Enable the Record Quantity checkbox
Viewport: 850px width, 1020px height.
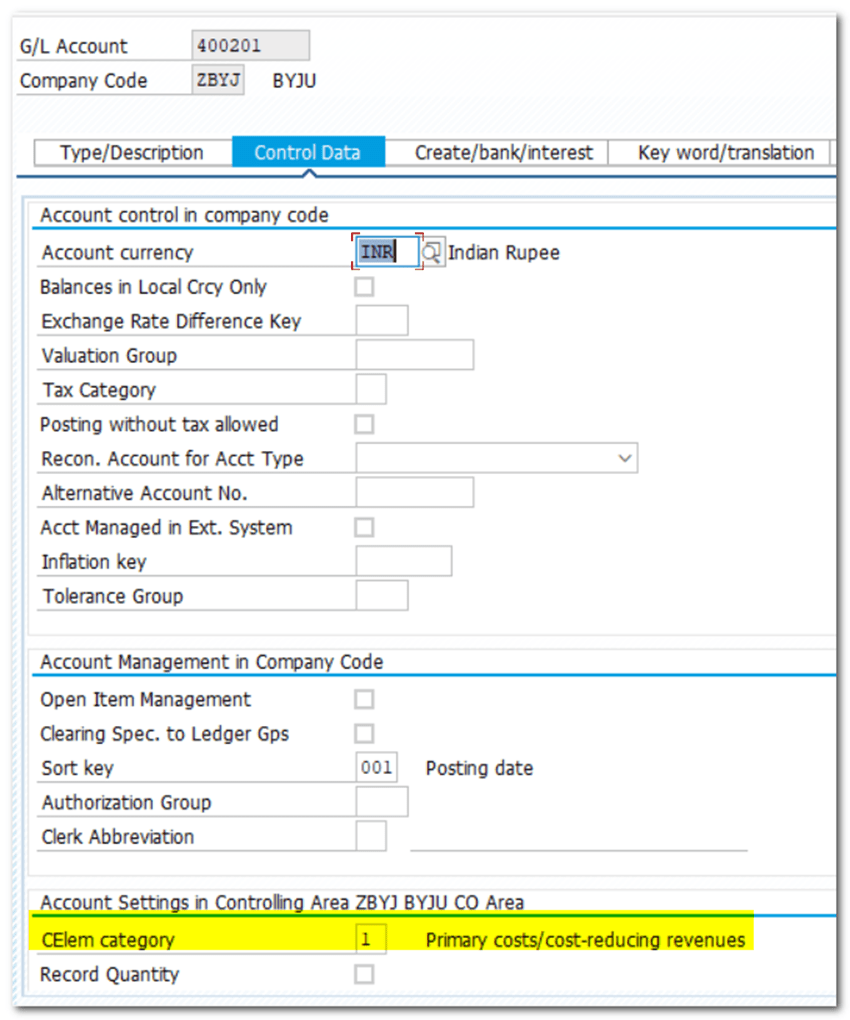365,974
